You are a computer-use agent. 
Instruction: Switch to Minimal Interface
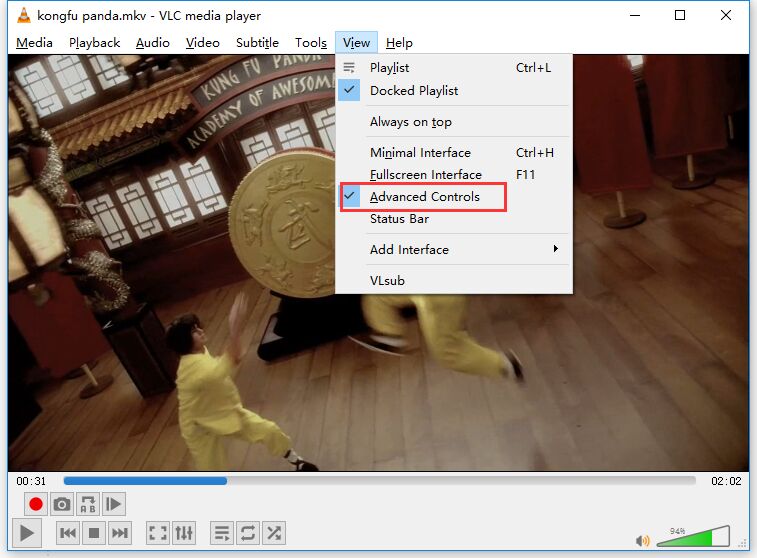click(454, 153)
